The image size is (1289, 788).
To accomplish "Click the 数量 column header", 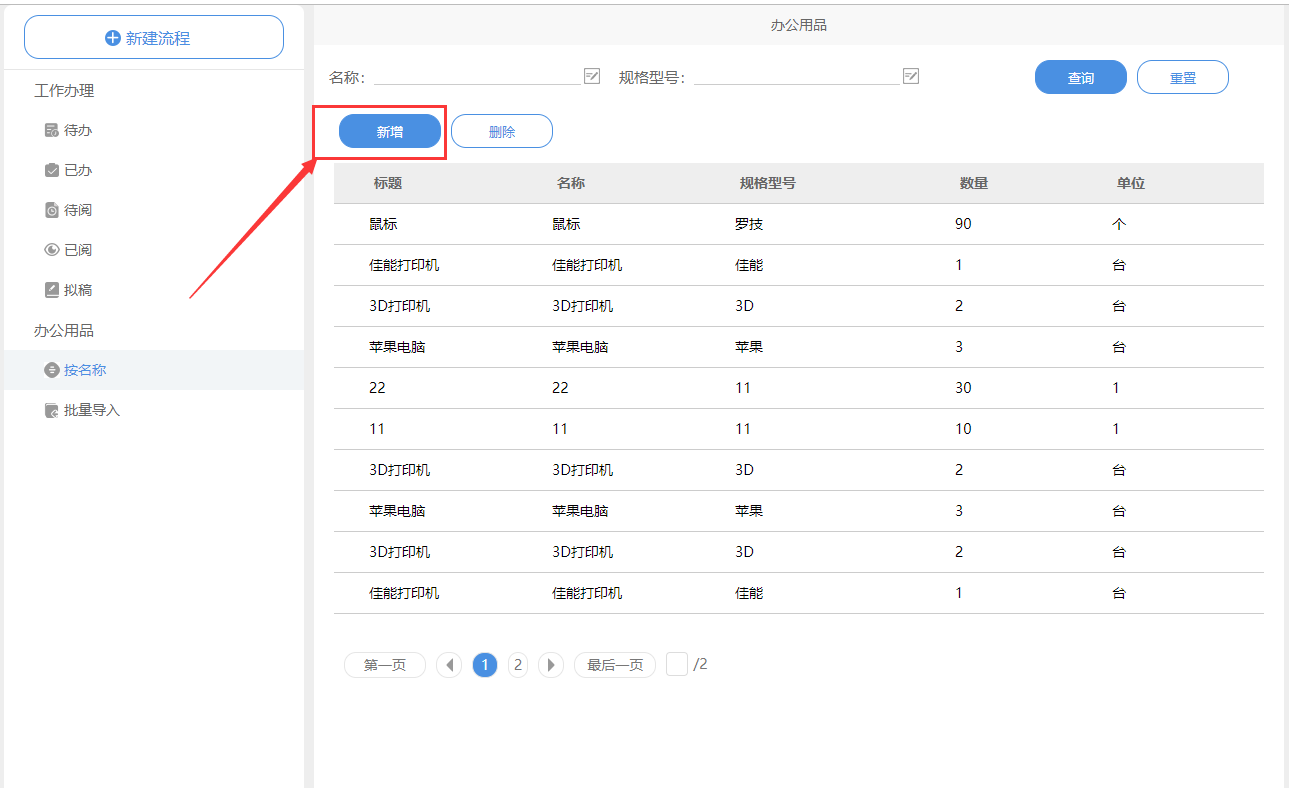I will coord(974,184).
